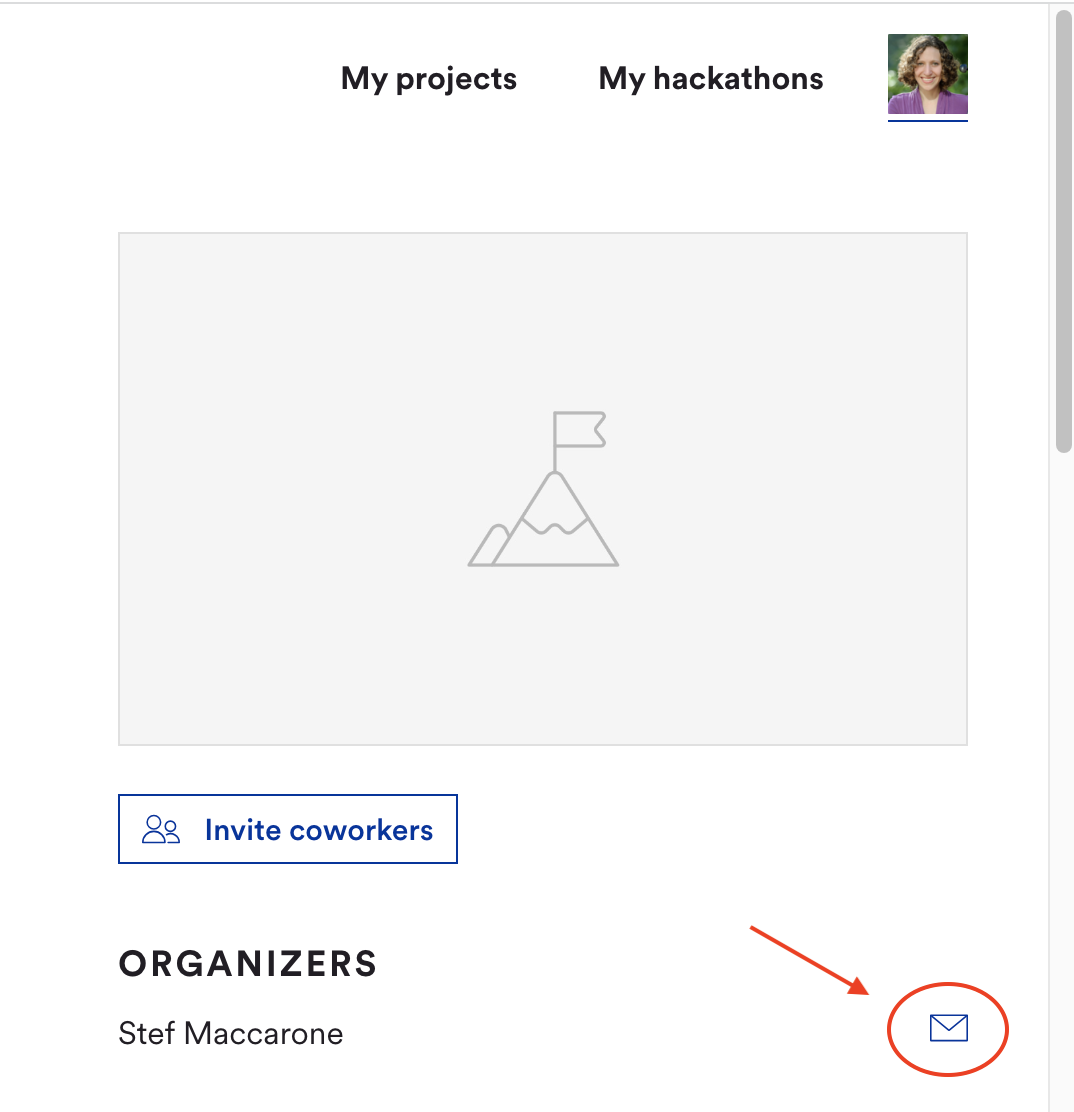Select the gray hackathon placeholder image

pos(543,489)
